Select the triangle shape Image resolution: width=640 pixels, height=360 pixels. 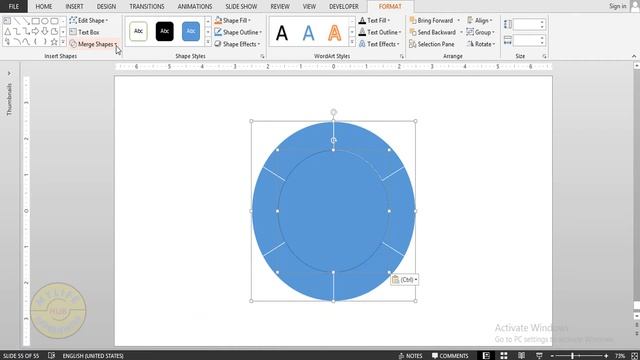tap(7, 31)
